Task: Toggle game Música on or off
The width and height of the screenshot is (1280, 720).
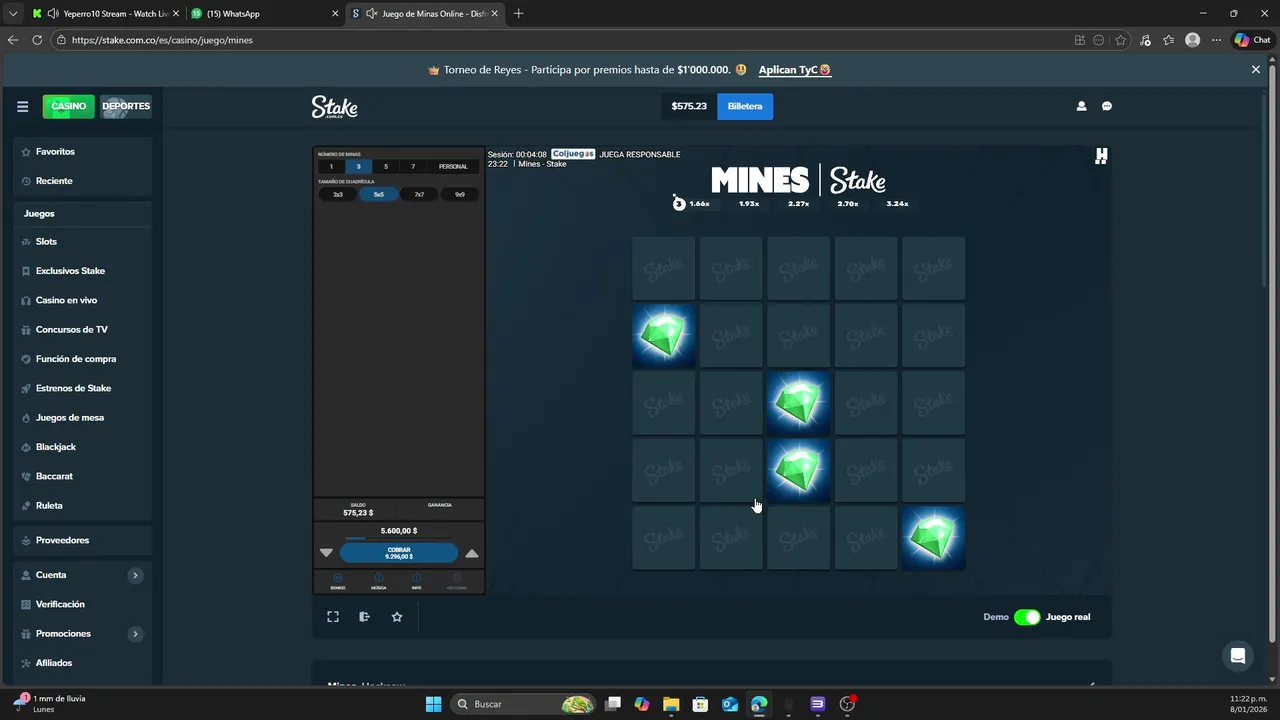Action: [378, 581]
